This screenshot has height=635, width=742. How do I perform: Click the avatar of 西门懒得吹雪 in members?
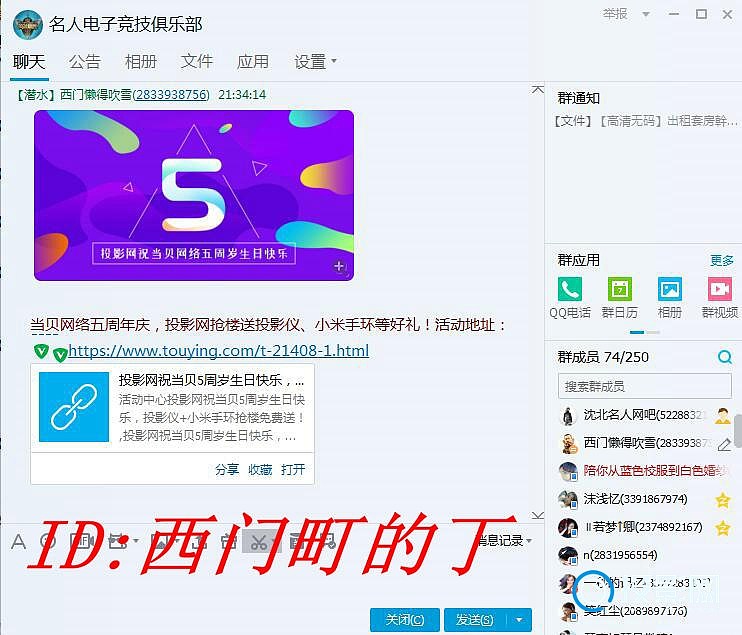pyautogui.click(x=568, y=443)
